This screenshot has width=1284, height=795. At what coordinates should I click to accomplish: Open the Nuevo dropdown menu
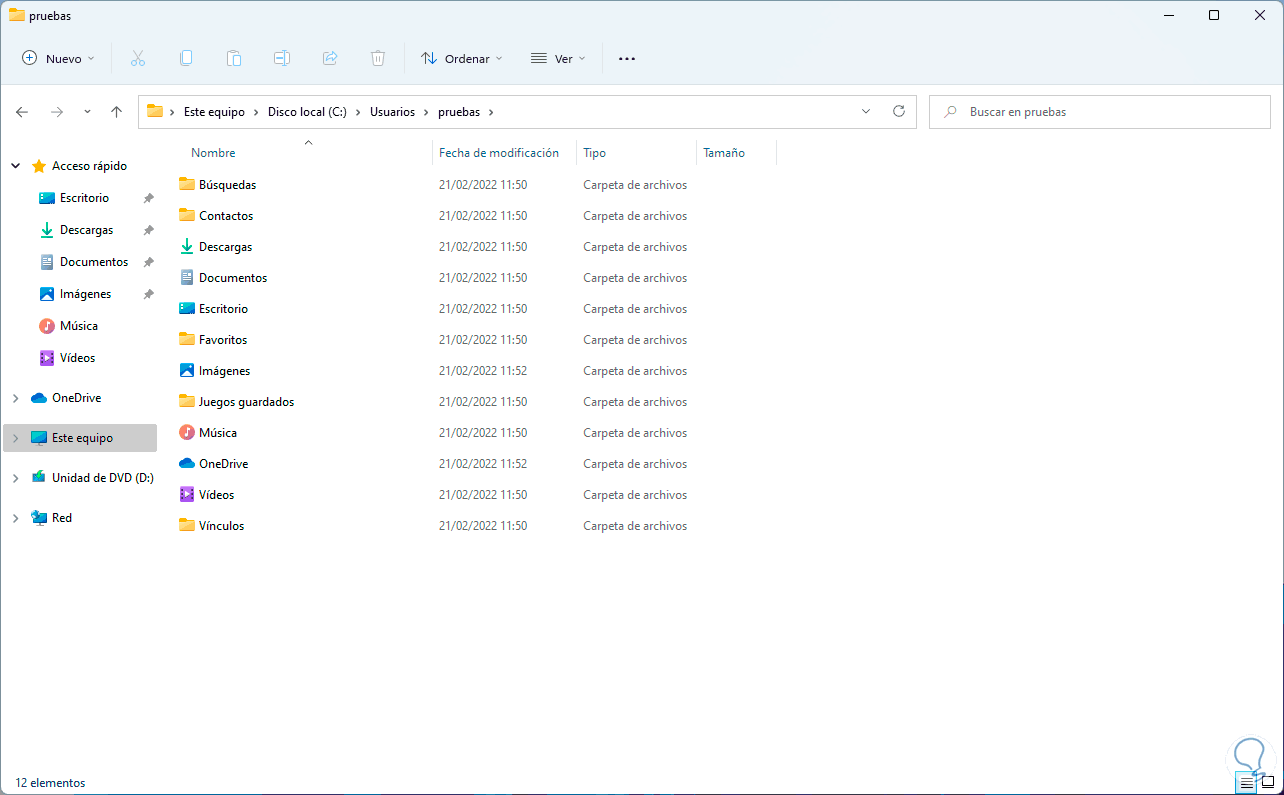58,59
